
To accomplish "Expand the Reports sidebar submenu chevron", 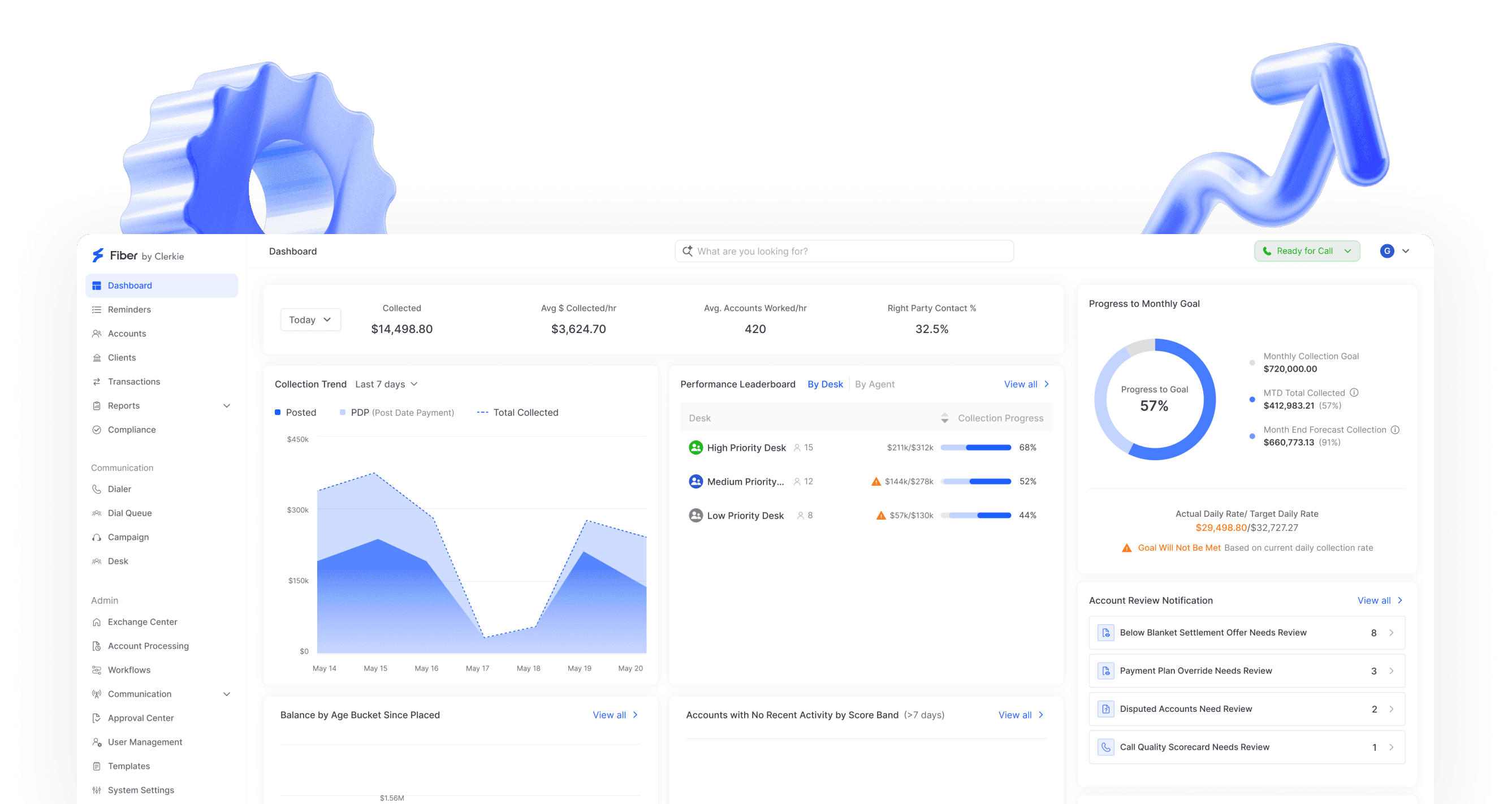I will (x=227, y=405).
